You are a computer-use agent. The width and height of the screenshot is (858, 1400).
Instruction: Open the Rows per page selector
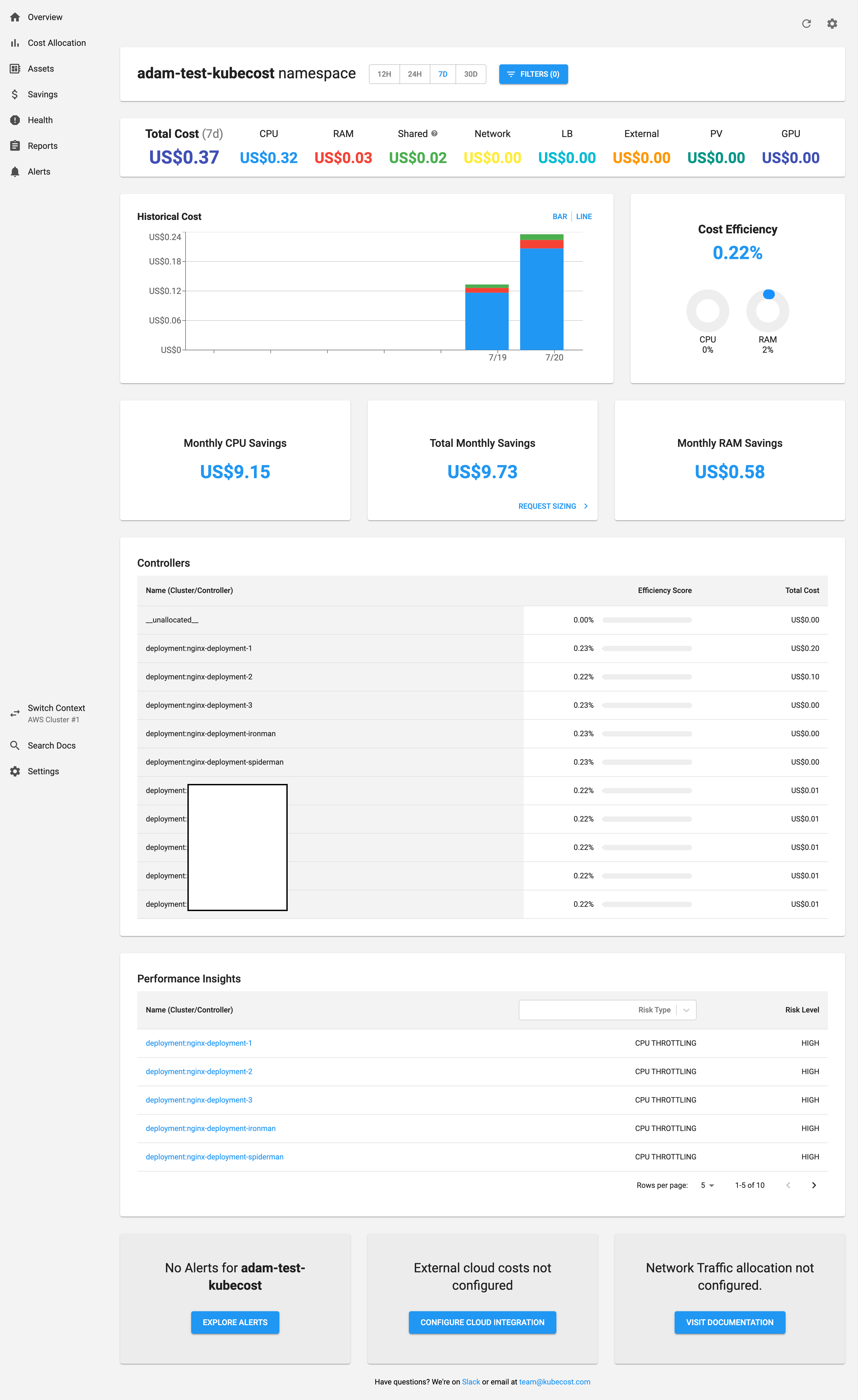707,1185
